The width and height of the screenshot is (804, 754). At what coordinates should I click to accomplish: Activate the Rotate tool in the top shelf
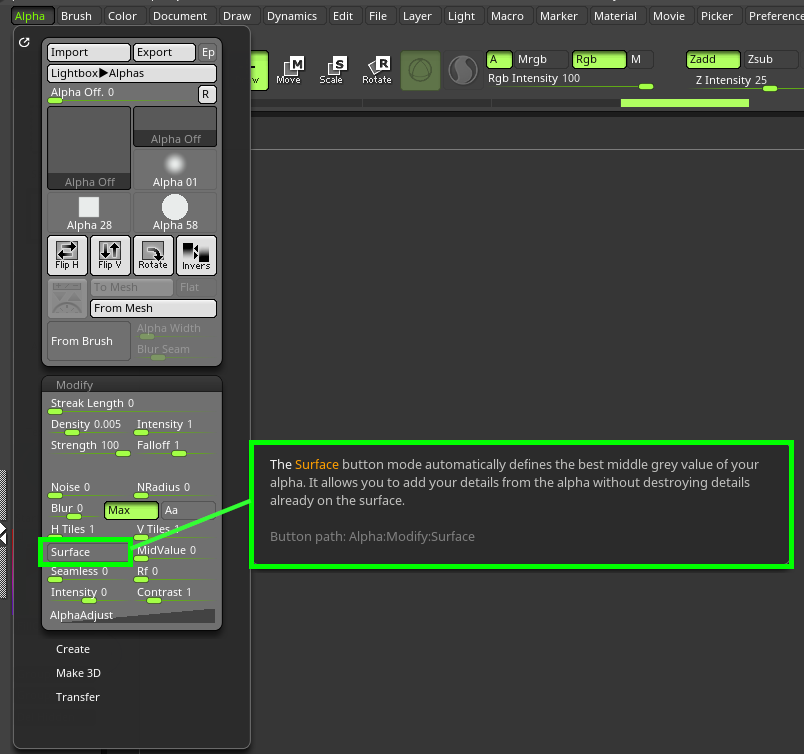[377, 70]
